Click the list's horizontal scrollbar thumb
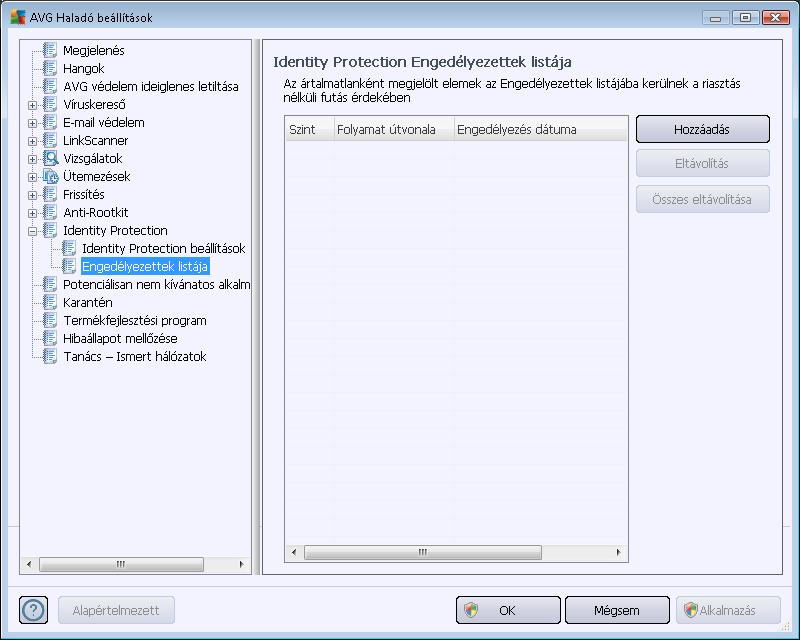This screenshot has height=640, width=800. tap(423, 552)
